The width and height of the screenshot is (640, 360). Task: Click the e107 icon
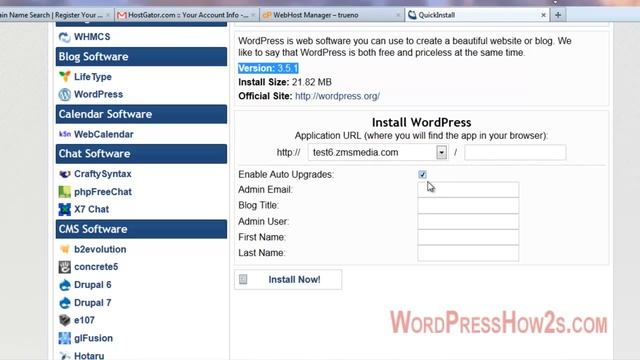point(64,320)
